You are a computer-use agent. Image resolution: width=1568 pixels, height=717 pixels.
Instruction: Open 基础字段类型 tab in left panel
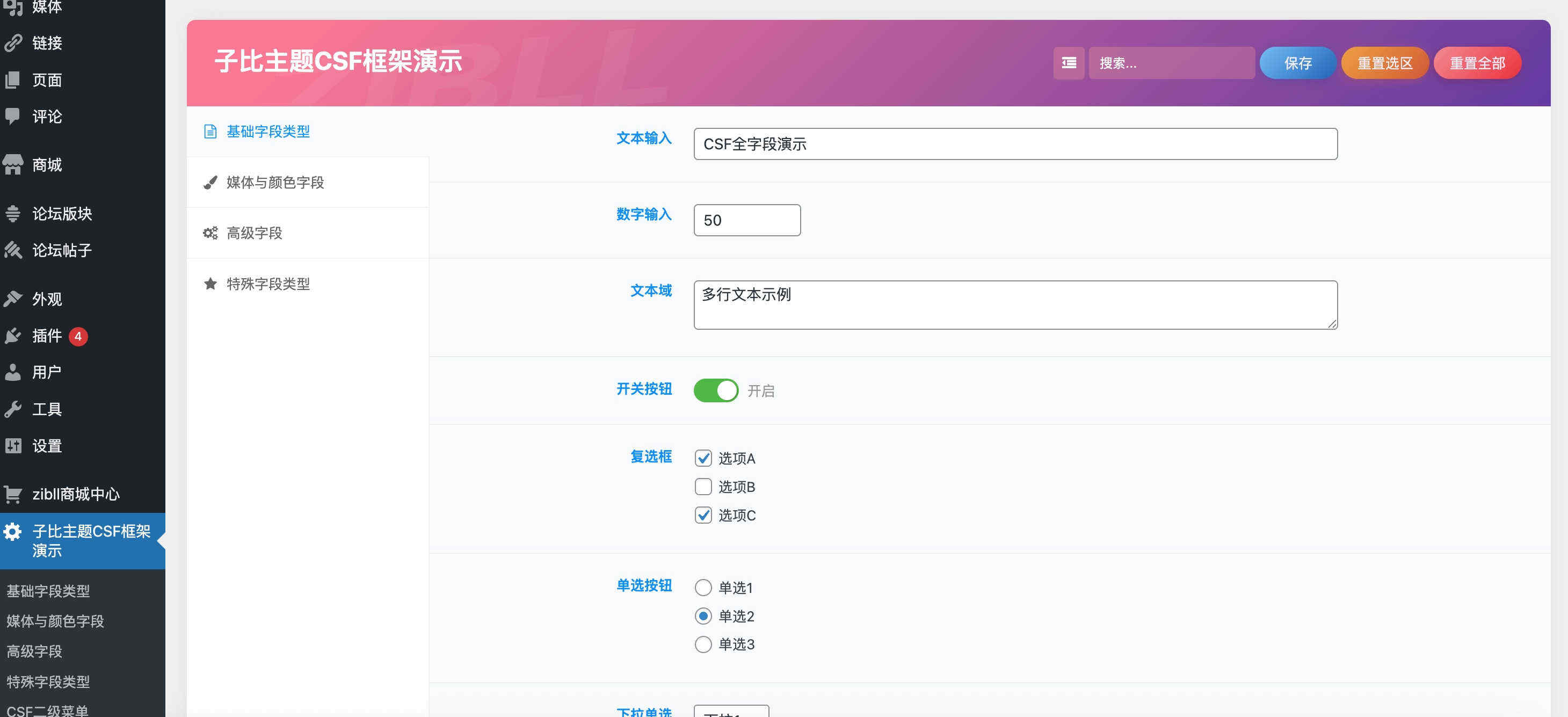coord(268,132)
